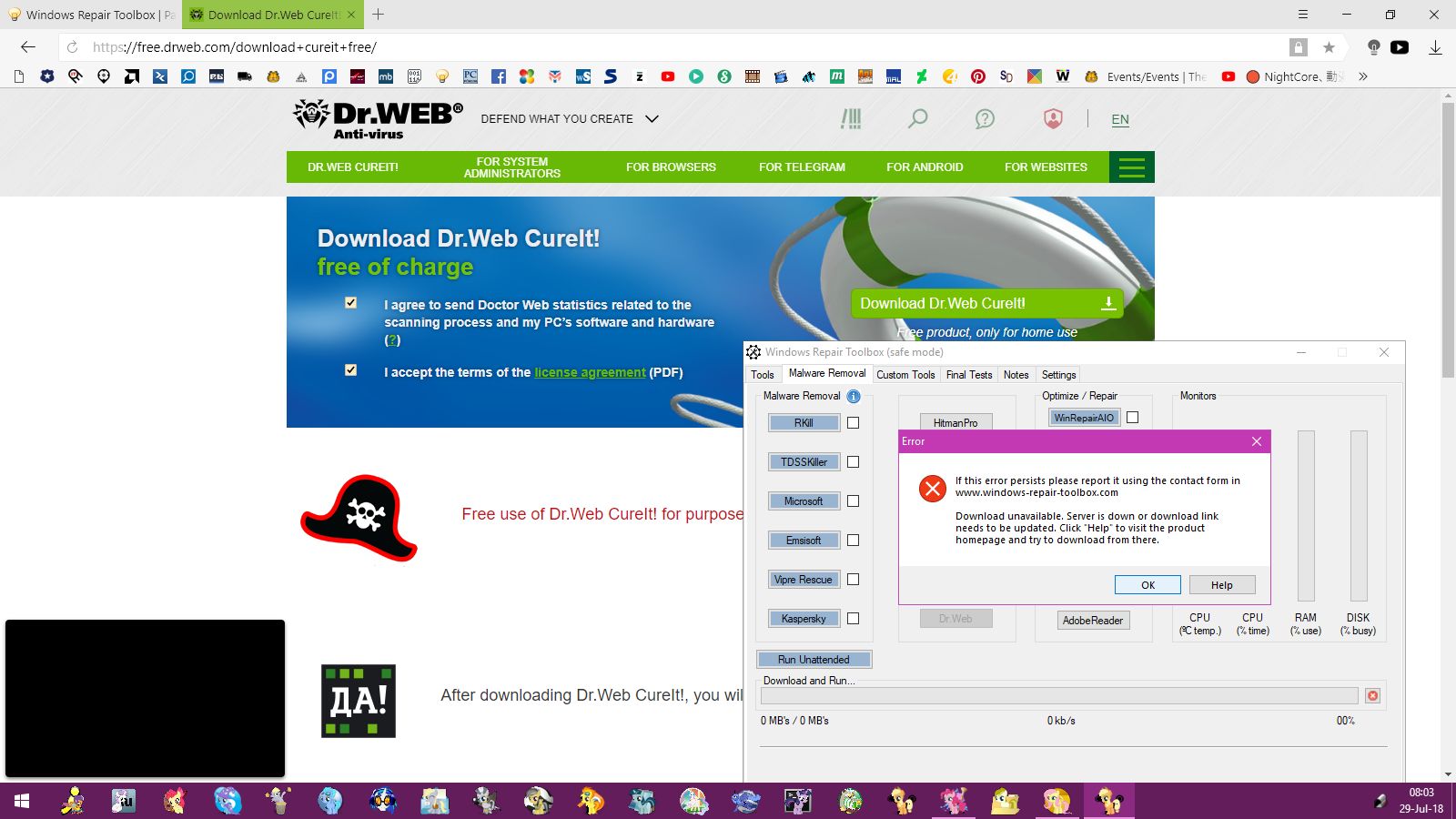Viewport: 1456px width, 819px height.
Task: Tick the checkbox next to WinRepairAIO
Action: coord(1132,418)
